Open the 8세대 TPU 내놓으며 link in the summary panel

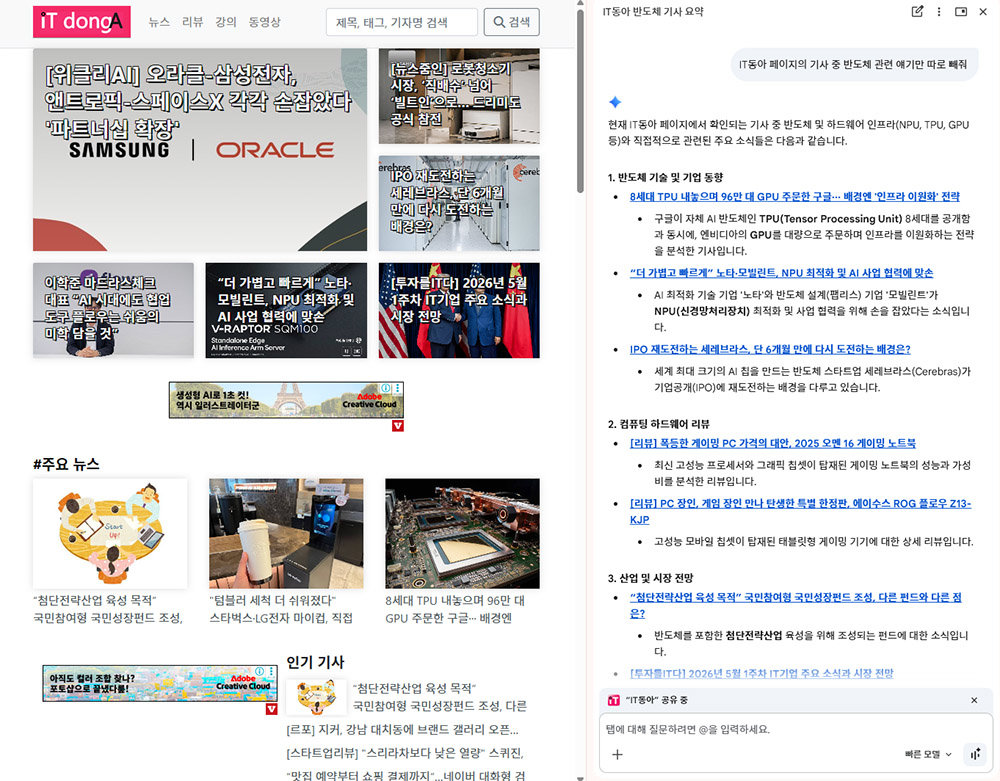pyautogui.click(x=795, y=196)
